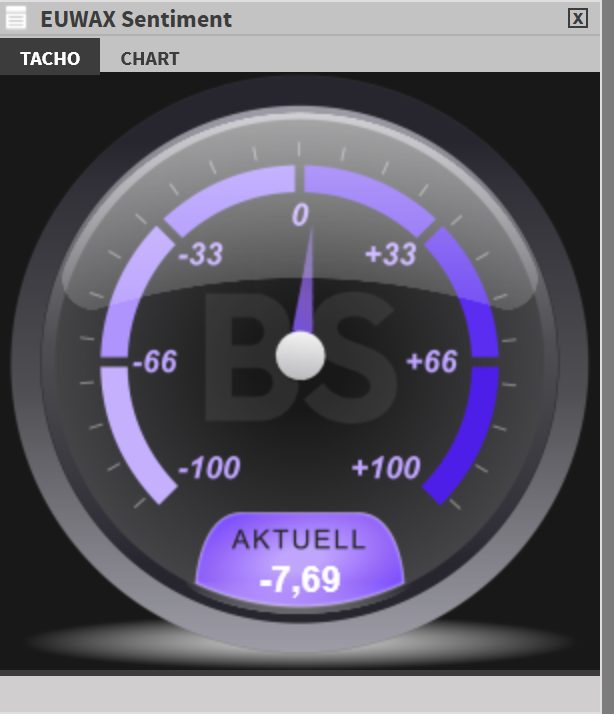Click the AKTUELL -7,69 value badge
This screenshot has height=714, width=614.
300,560
